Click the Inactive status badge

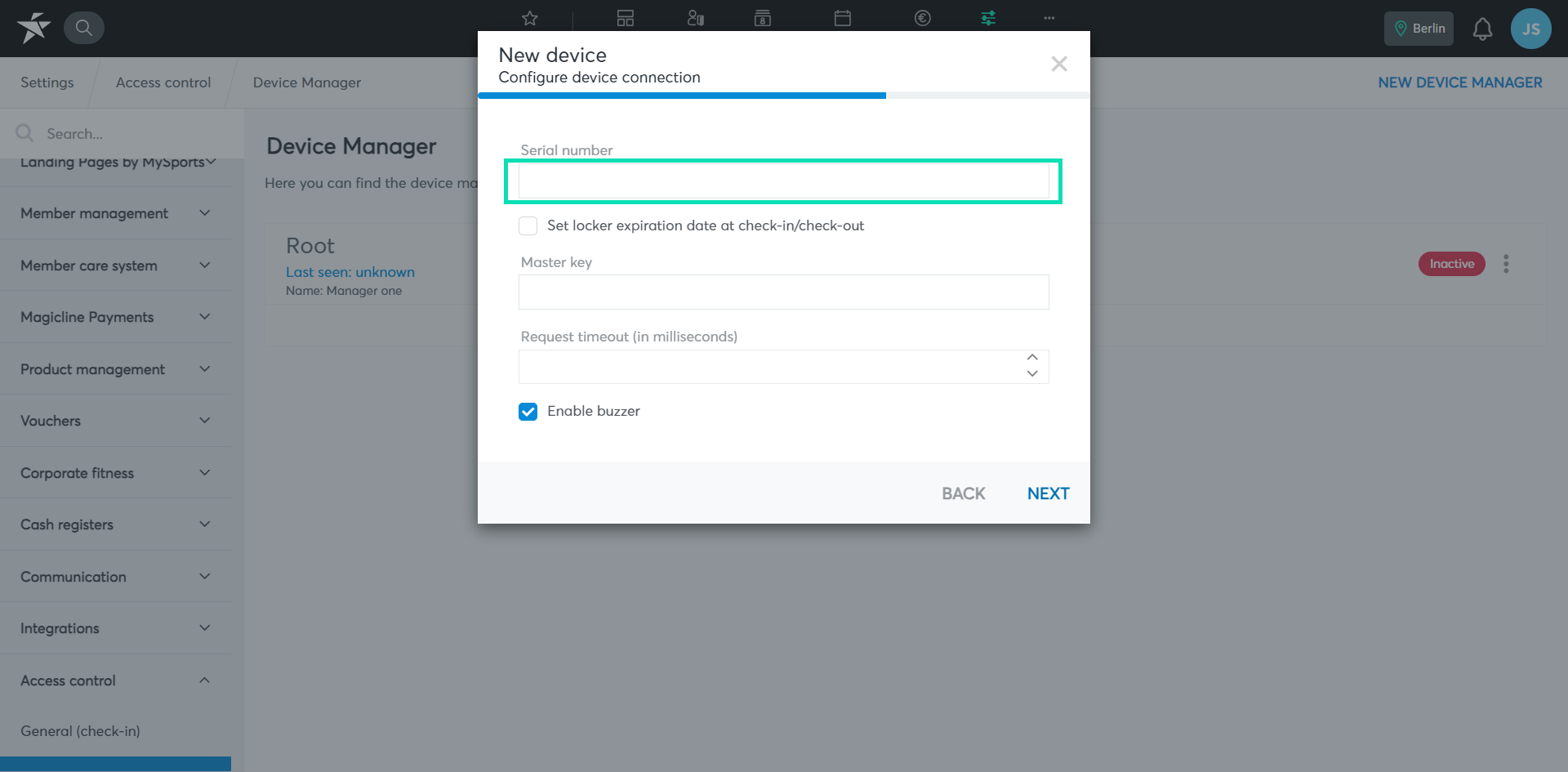point(1452,264)
